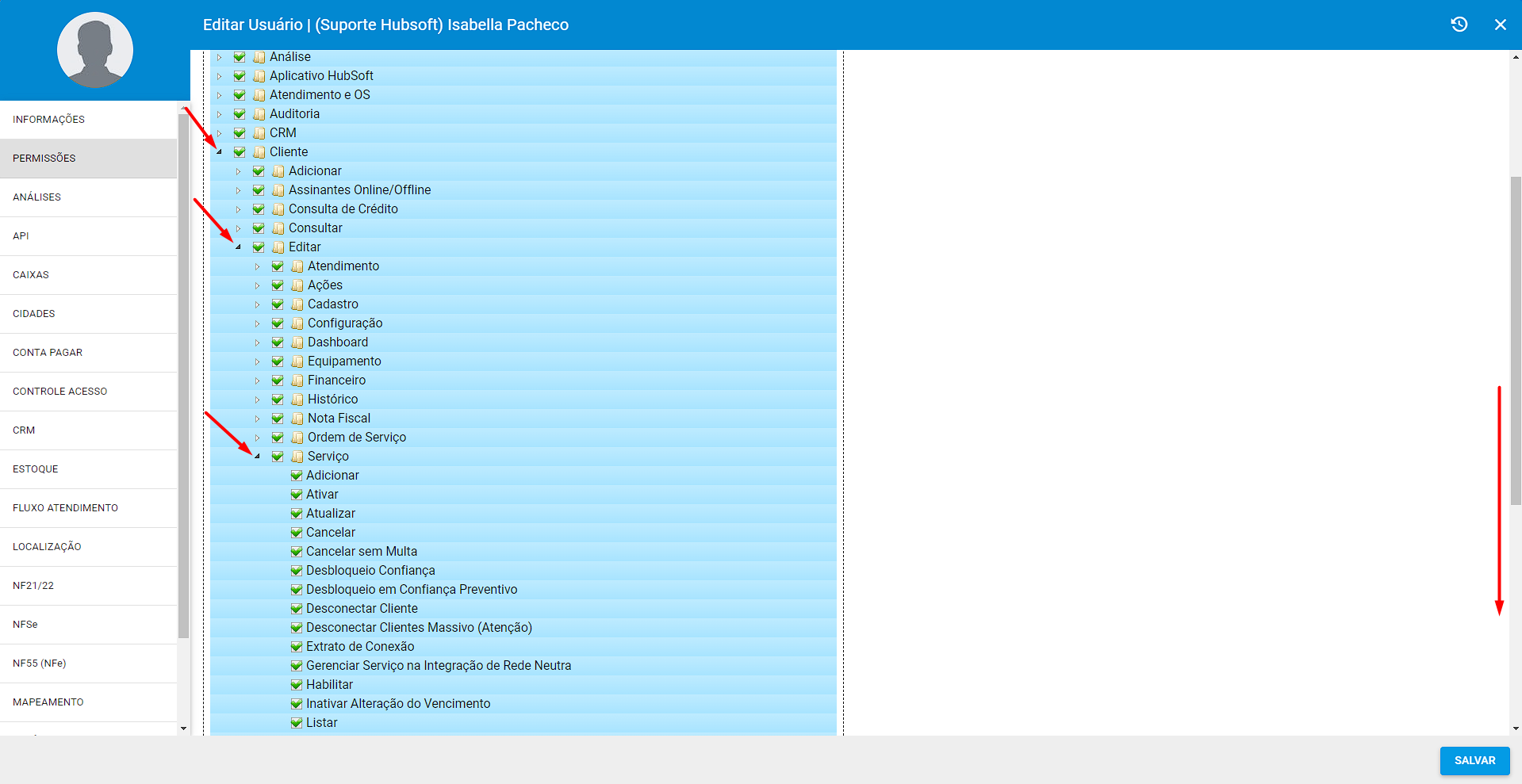Open the ANÁLISES section

click(x=88, y=197)
